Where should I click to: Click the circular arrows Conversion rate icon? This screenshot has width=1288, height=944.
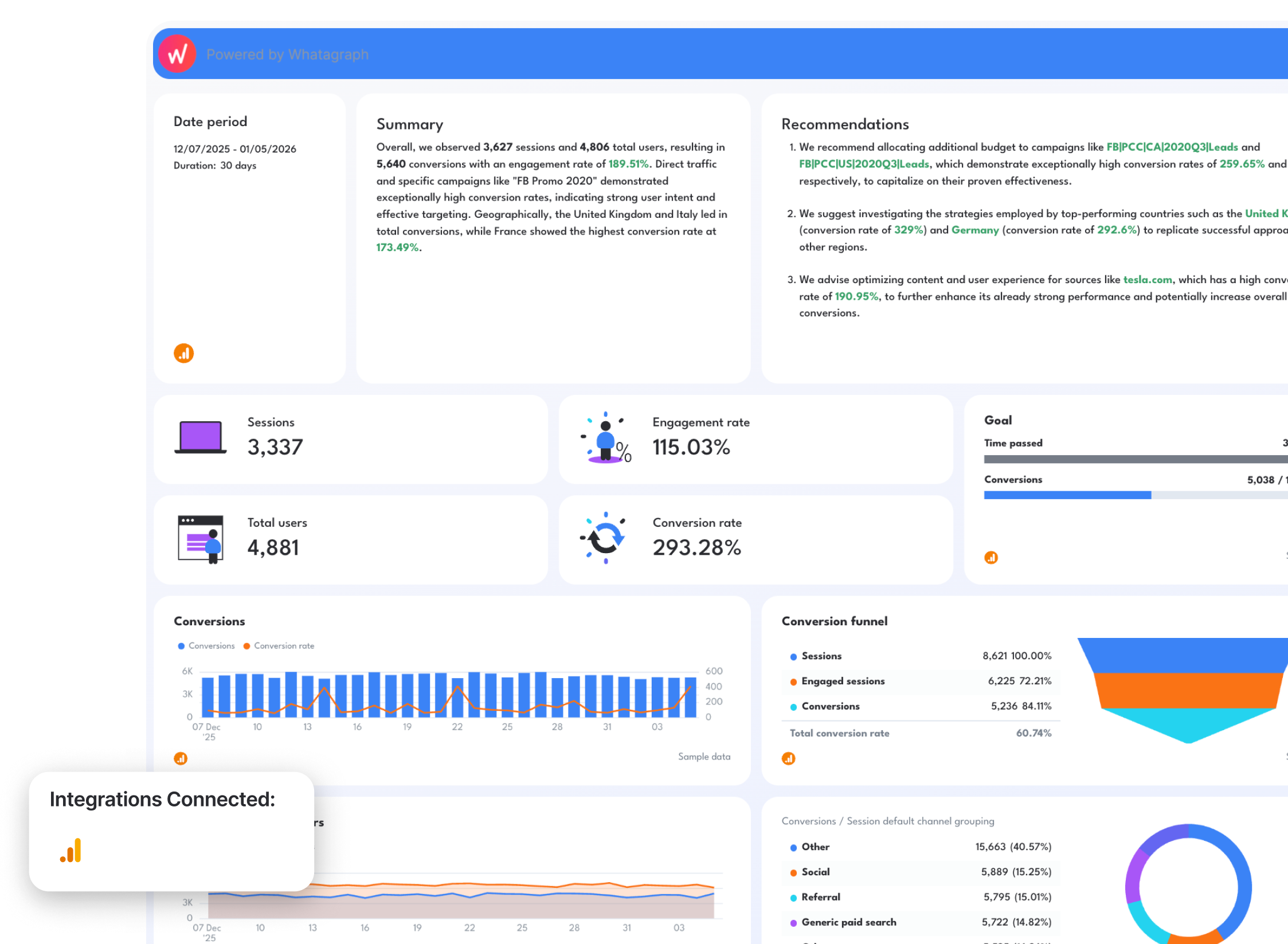[x=606, y=537]
